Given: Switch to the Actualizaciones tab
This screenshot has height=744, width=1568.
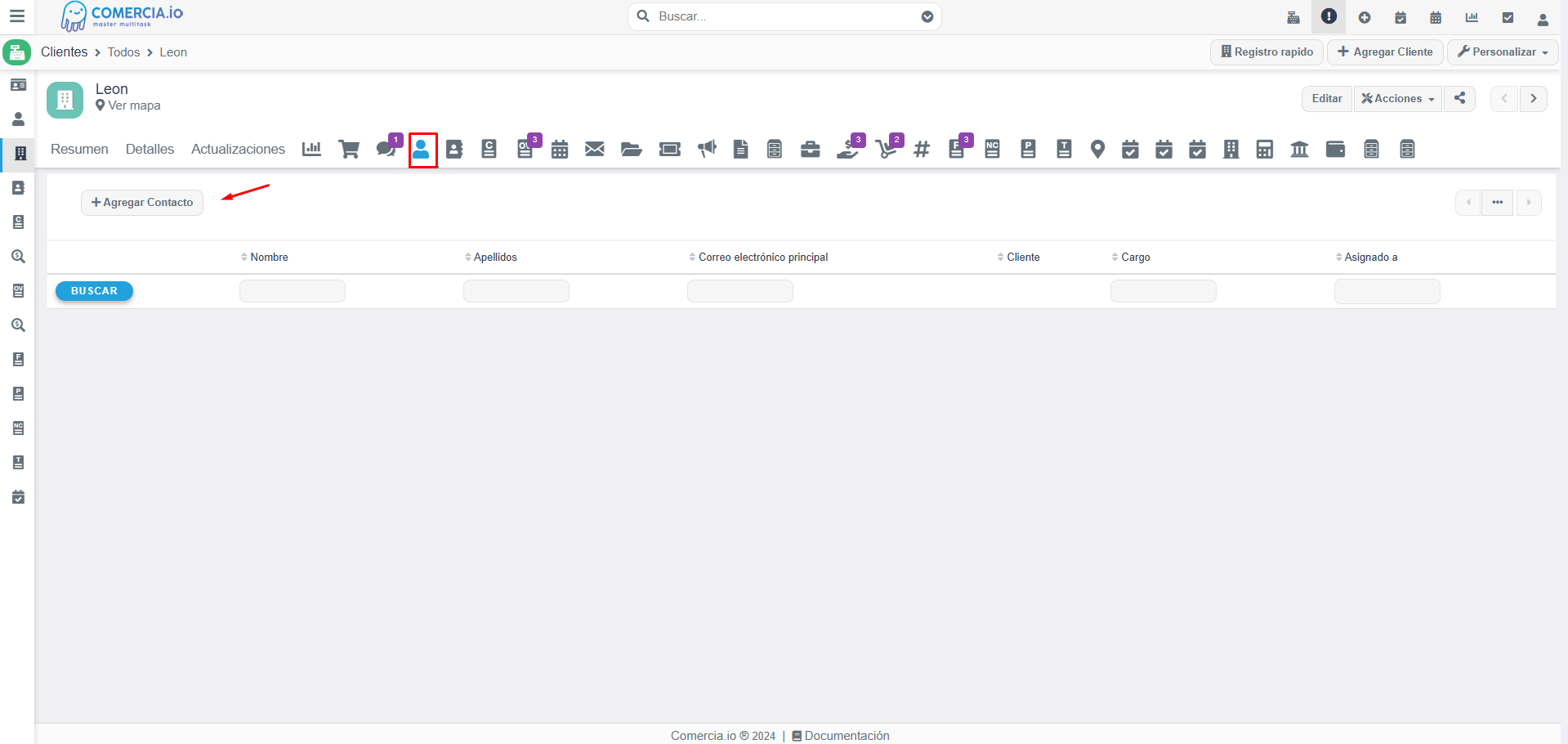Looking at the screenshot, I should 238,149.
